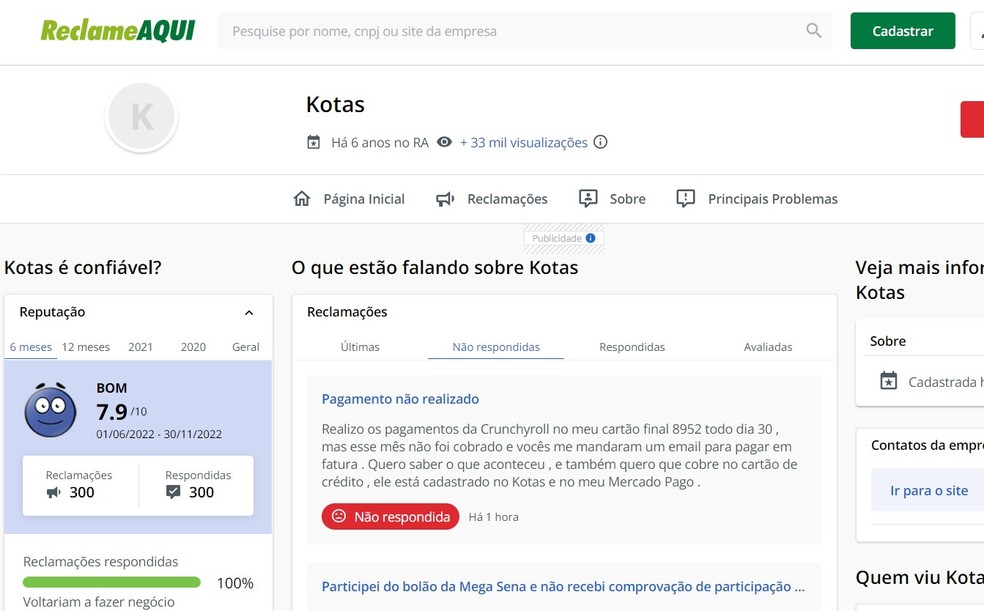Select the Geral reputation tab

246,347
